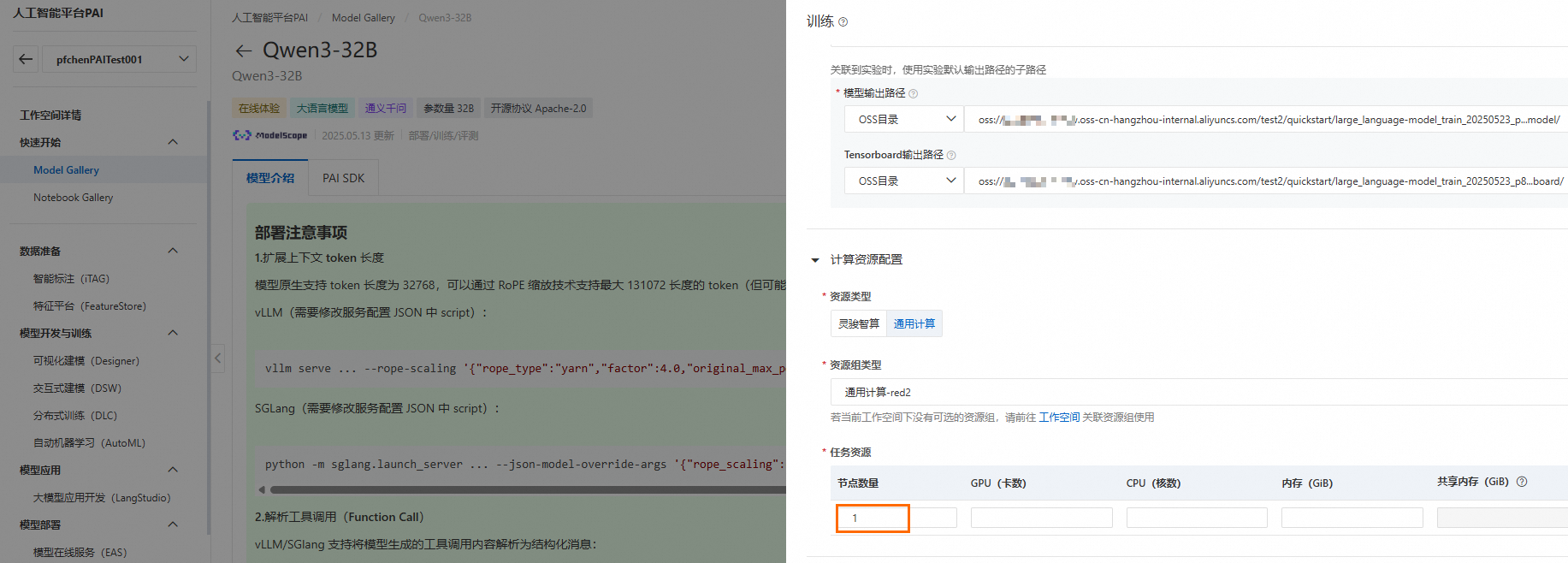Collapse the 模型开发与训练 section

(x=173, y=333)
